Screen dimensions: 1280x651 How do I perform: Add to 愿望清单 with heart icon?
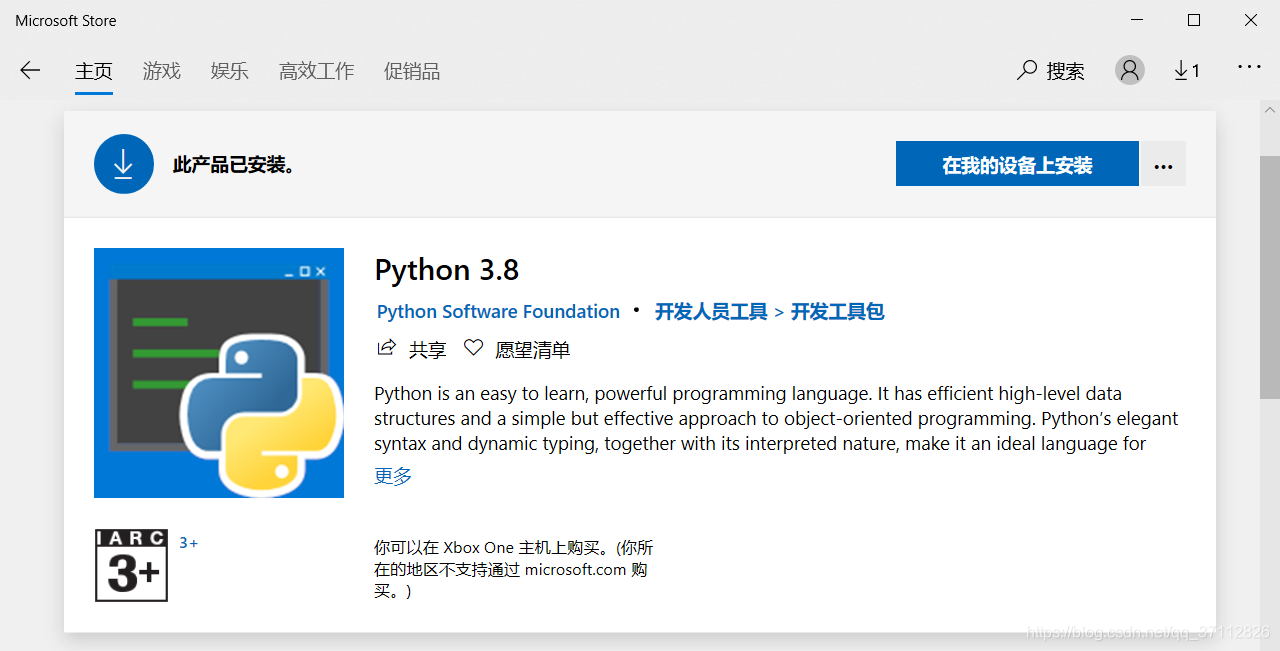(x=474, y=348)
